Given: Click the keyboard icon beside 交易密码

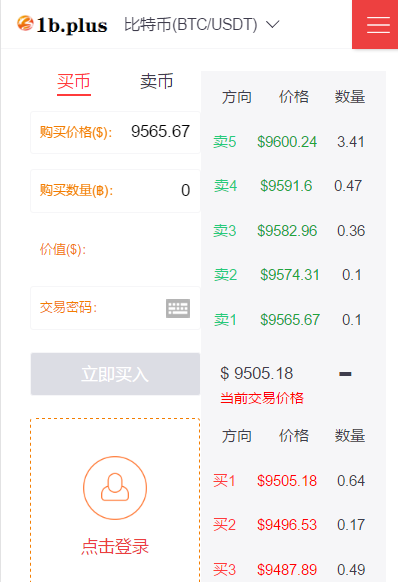Looking at the screenshot, I should 178,308.
